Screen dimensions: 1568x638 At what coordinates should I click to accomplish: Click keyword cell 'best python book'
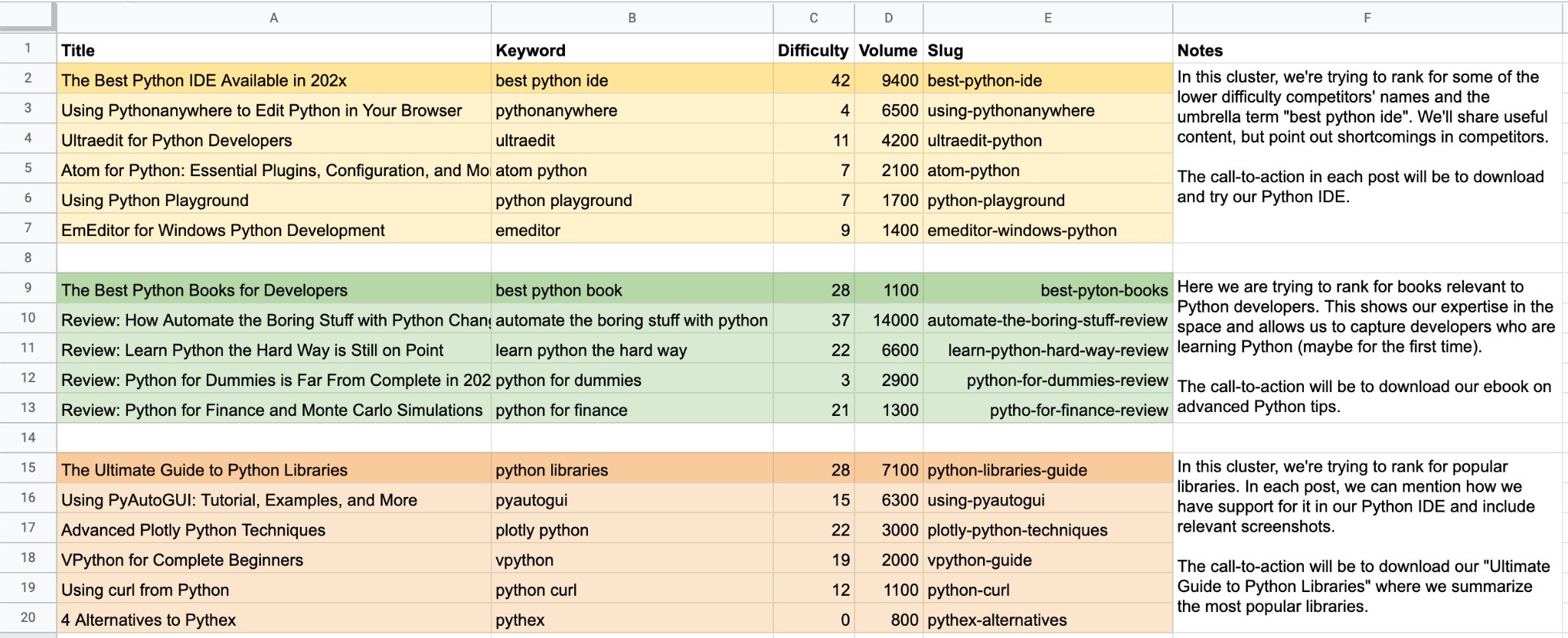coord(632,289)
